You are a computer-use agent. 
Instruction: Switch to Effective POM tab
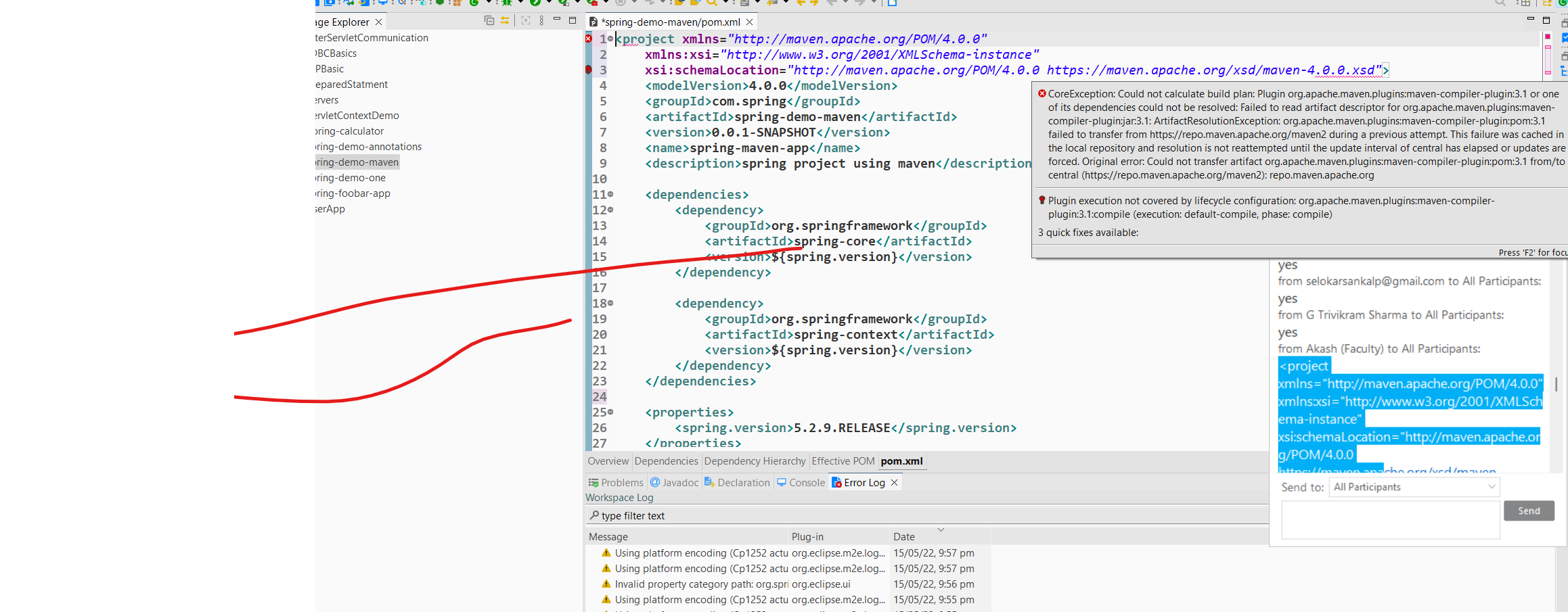pyautogui.click(x=843, y=461)
